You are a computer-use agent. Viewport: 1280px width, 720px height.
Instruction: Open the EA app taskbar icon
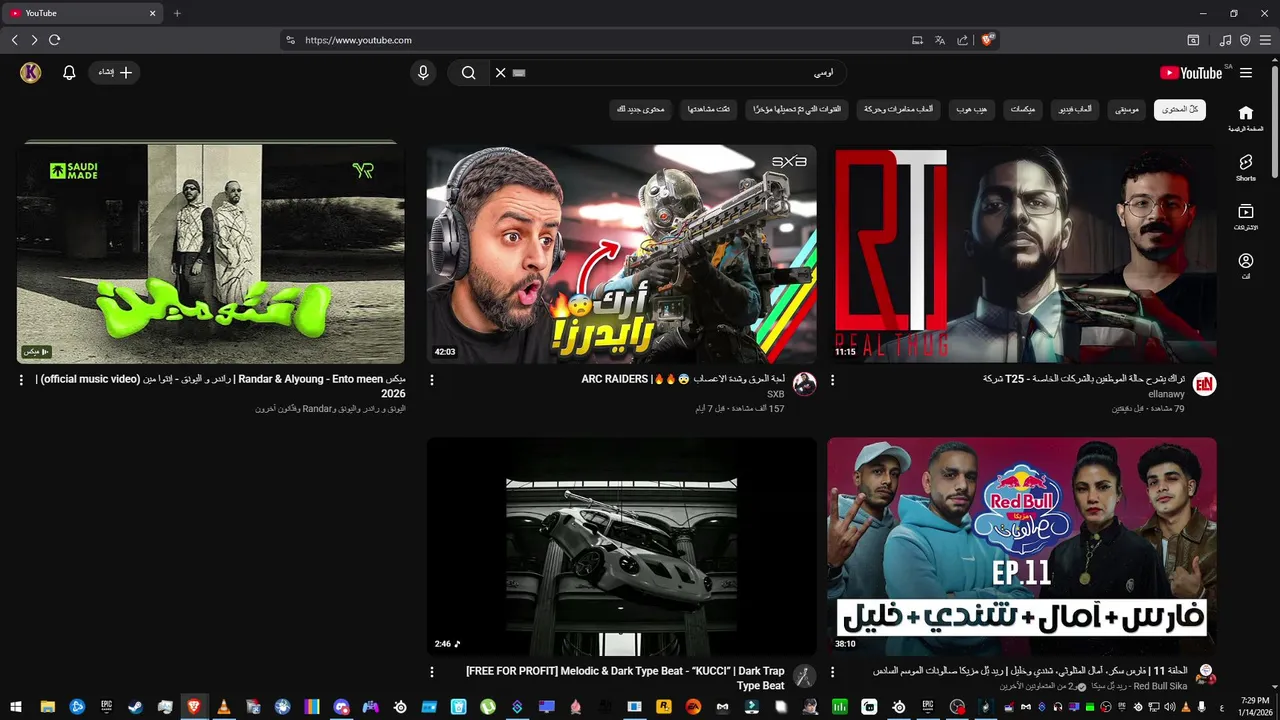pyautogui.click(x=692, y=707)
